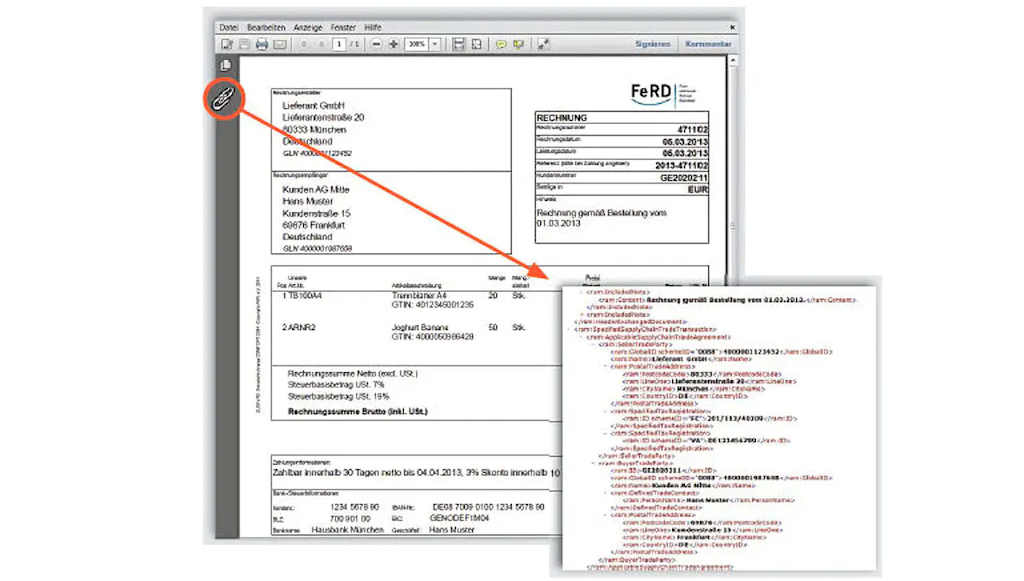Print the document with the printer icon

click(x=262, y=44)
